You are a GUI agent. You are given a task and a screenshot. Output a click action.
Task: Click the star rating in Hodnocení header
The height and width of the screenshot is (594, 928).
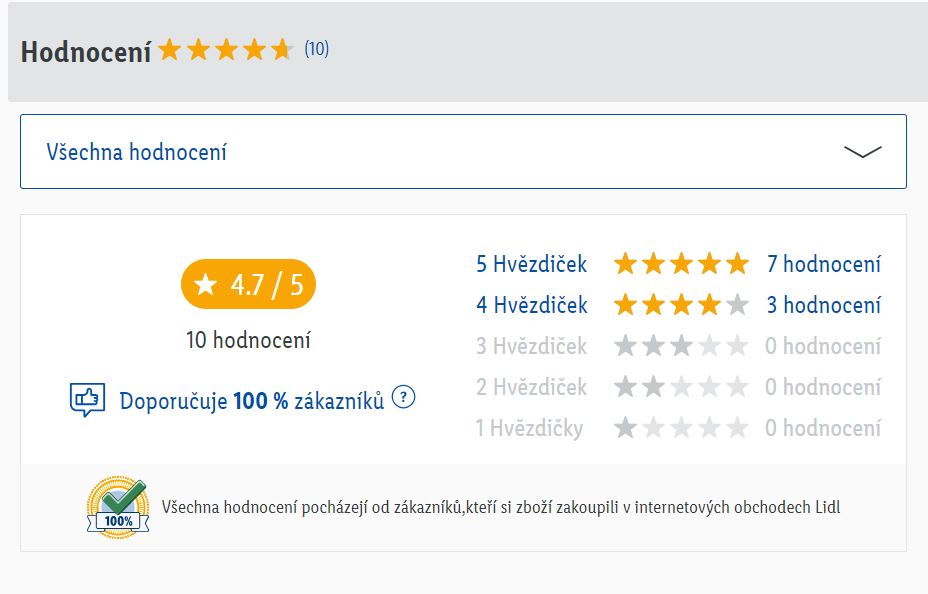225,49
